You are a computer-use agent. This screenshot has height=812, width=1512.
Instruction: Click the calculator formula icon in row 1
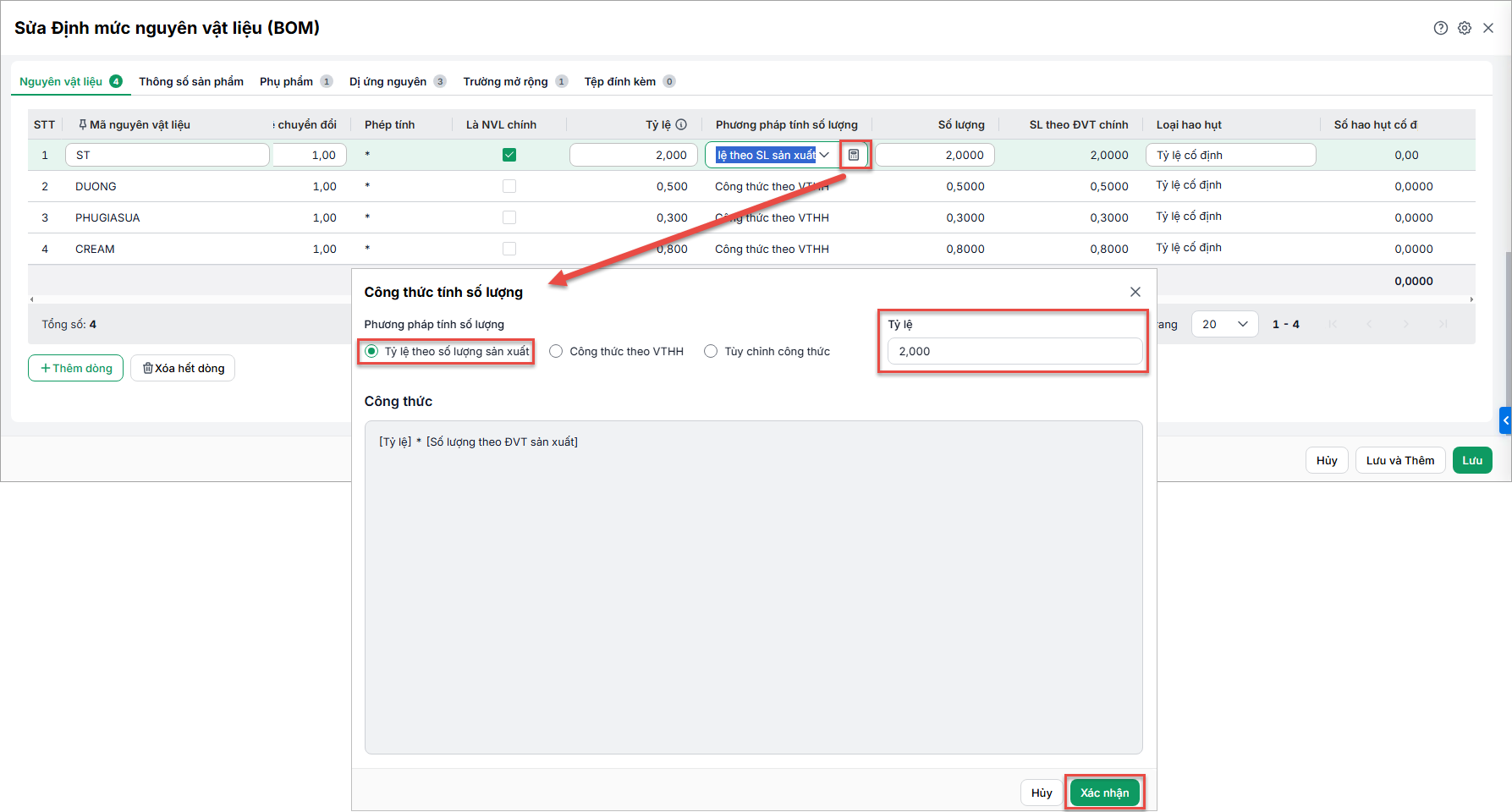(854, 155)
